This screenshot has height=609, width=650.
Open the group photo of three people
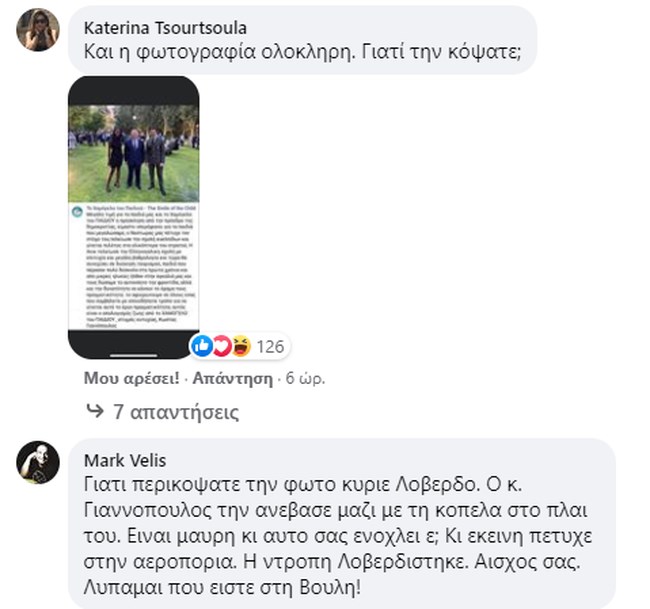point(133,154)
